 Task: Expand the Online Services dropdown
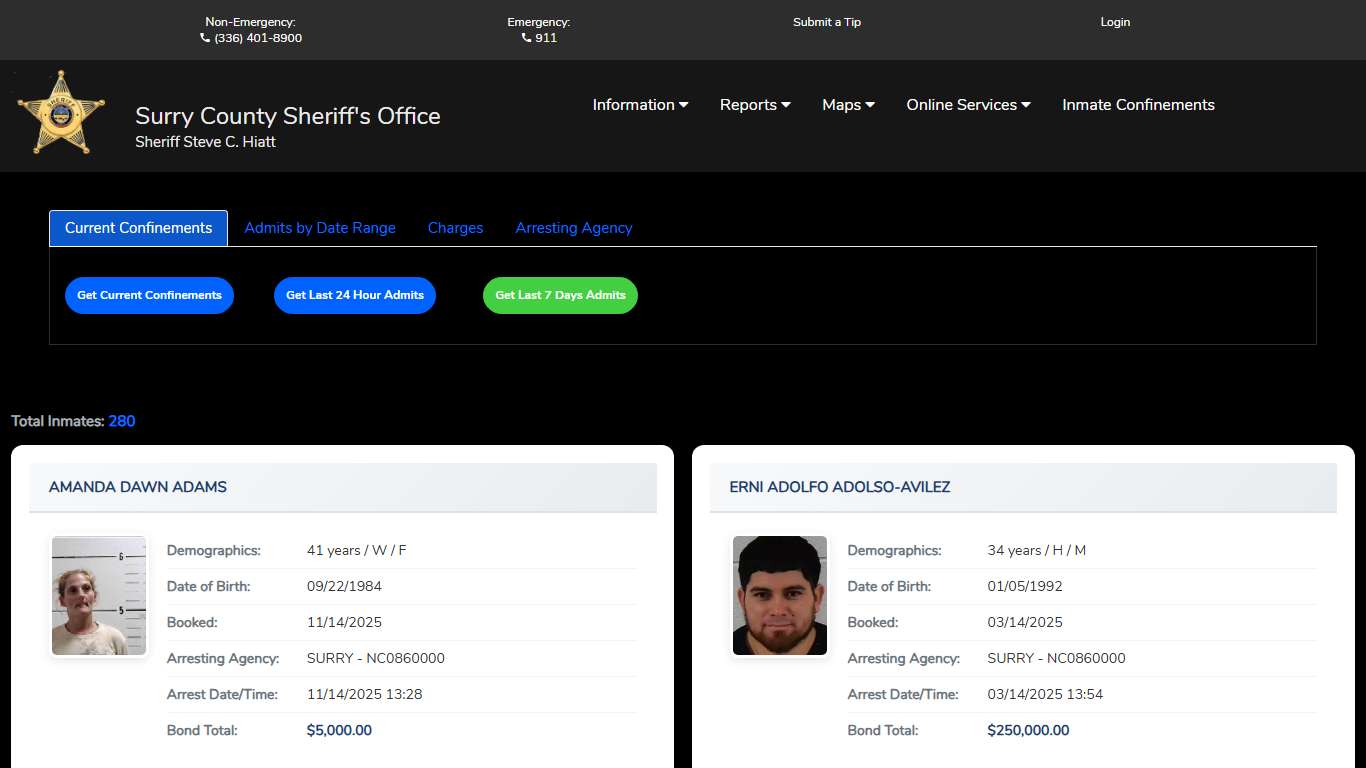pos(968,105)
